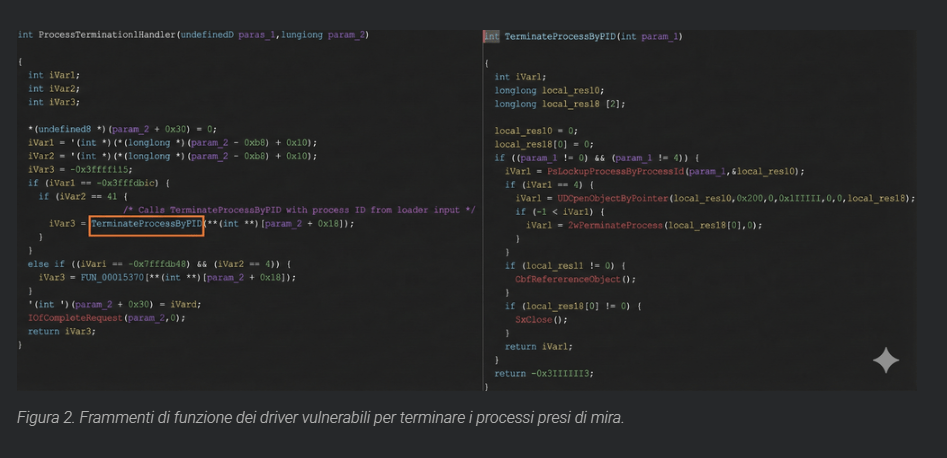The width and height of the screenshot is (947, 458).
Task: Click the return iVar3 statement
Action: tap(64, 330)
